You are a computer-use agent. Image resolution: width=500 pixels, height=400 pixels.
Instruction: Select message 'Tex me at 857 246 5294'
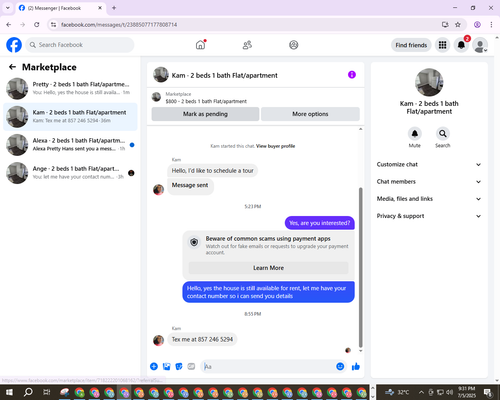tap(202, 339)
